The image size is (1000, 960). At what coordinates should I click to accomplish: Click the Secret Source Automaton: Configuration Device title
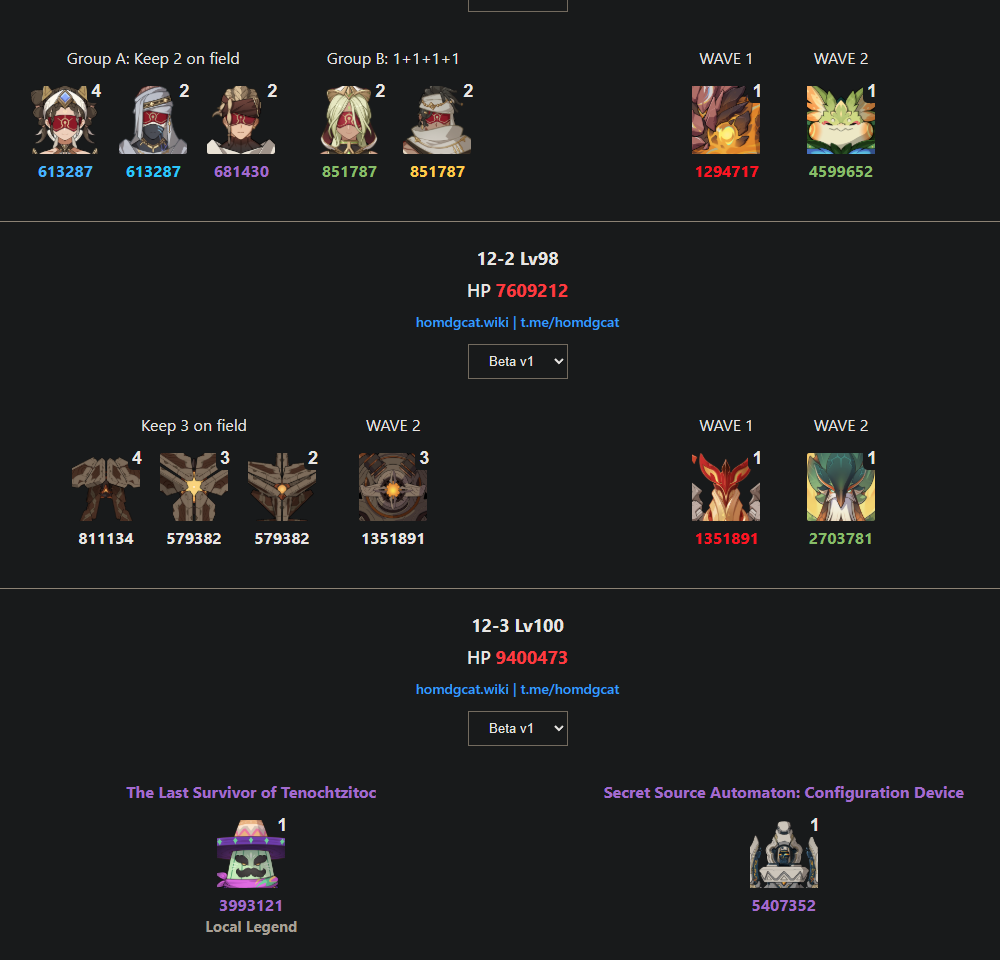(783, 792)
